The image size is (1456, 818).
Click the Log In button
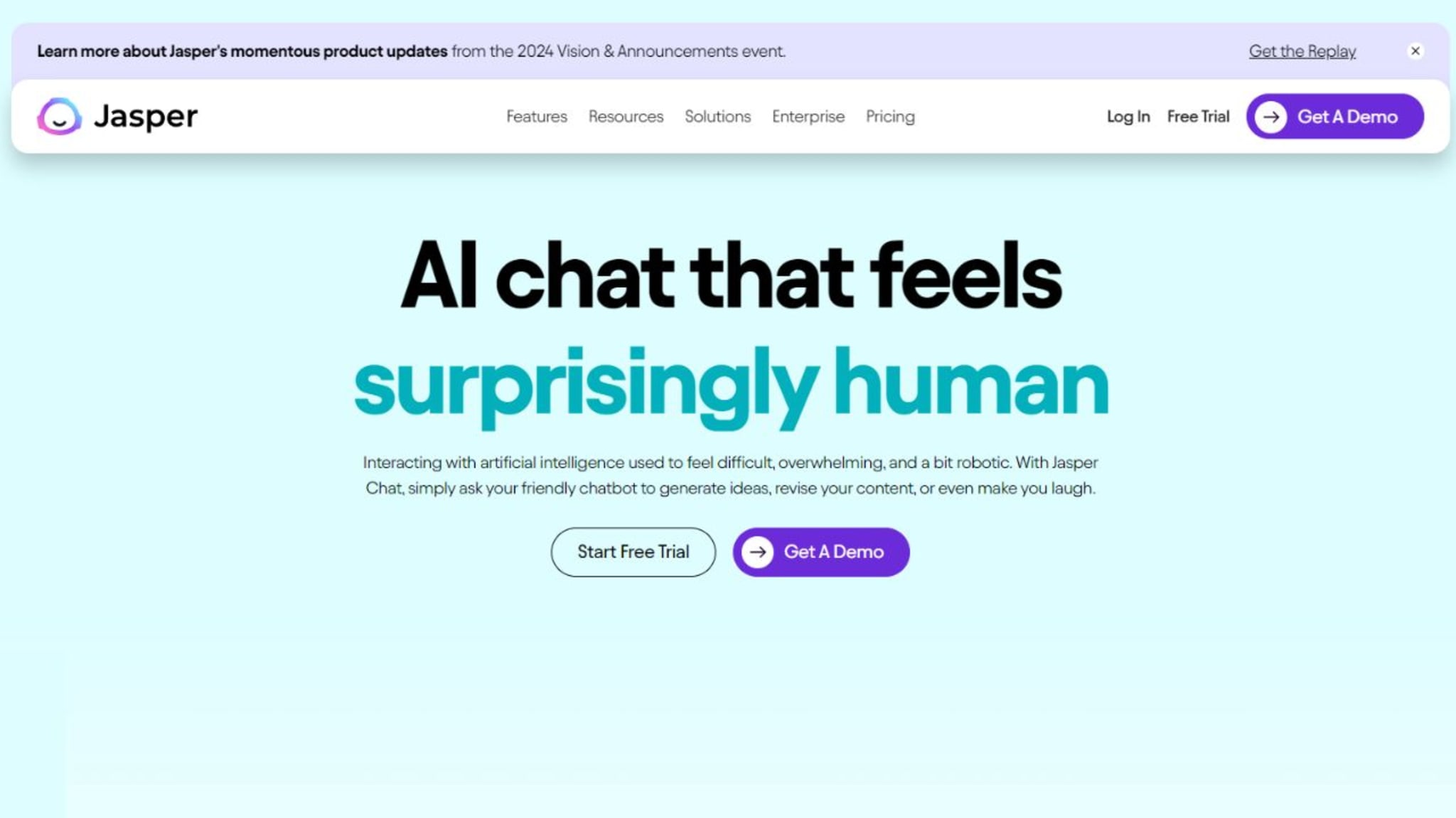pyautogui.click(x=1128, y=116)
